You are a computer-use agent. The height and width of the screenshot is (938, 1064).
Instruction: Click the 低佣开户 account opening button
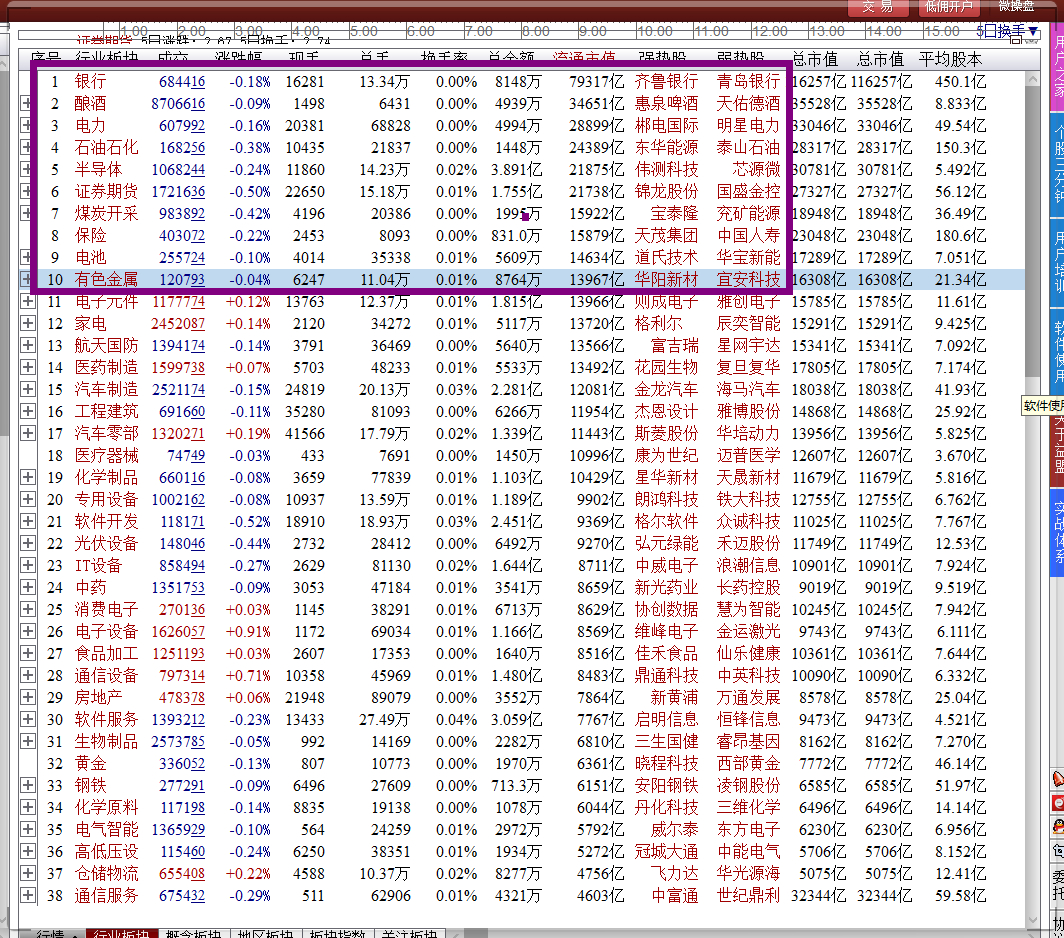point(948,7)
